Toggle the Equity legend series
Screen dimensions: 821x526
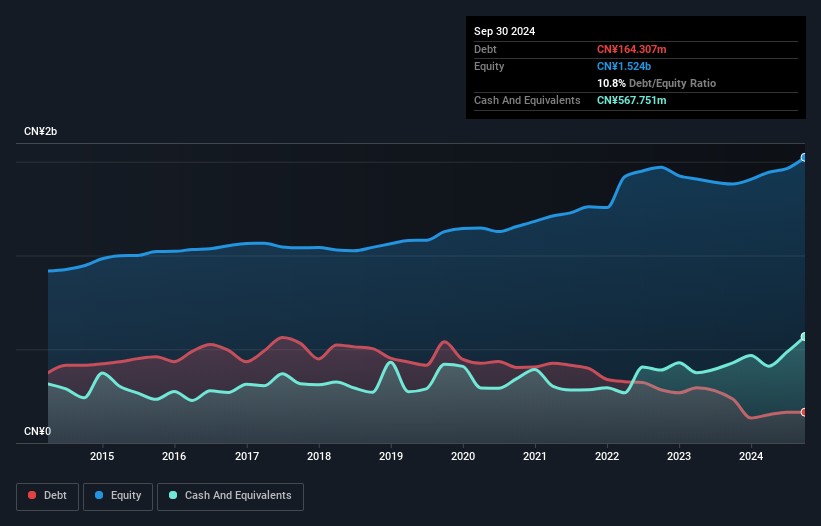coord(118,496)
